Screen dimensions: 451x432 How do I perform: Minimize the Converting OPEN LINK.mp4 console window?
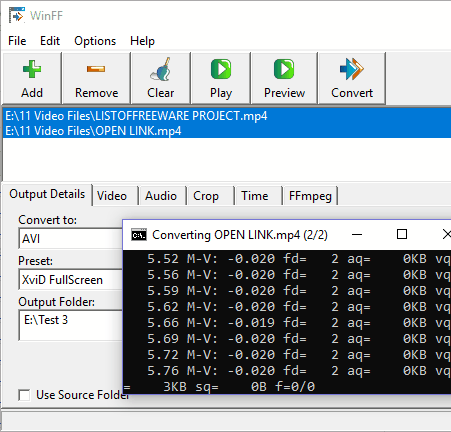pos(357,235)
